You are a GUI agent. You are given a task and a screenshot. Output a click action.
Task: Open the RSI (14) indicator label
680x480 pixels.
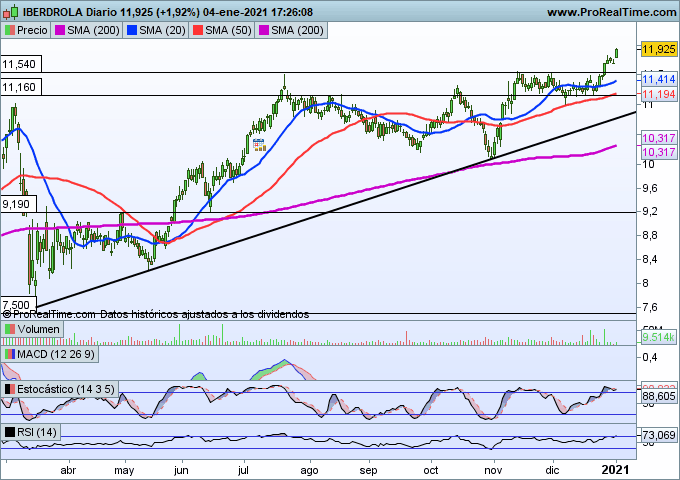(x=37, y=432)
